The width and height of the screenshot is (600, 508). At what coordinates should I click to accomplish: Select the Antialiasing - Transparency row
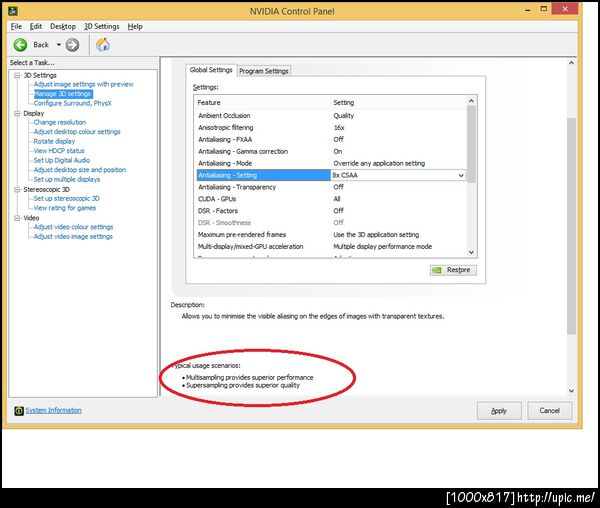click(331, 187)
